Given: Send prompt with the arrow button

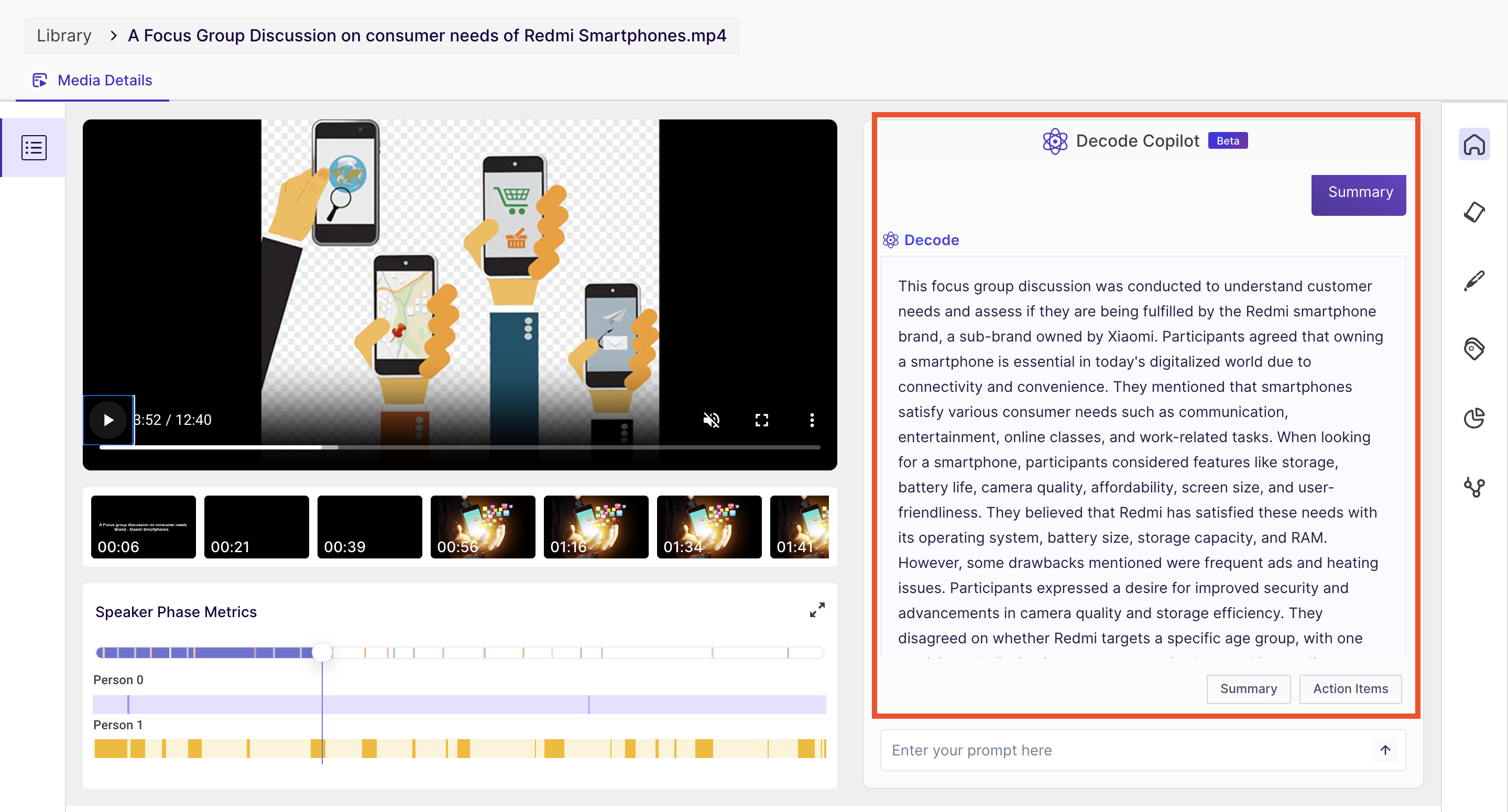Looking at the screenshot, I should pyautogui.click(x=1385, y=750).
